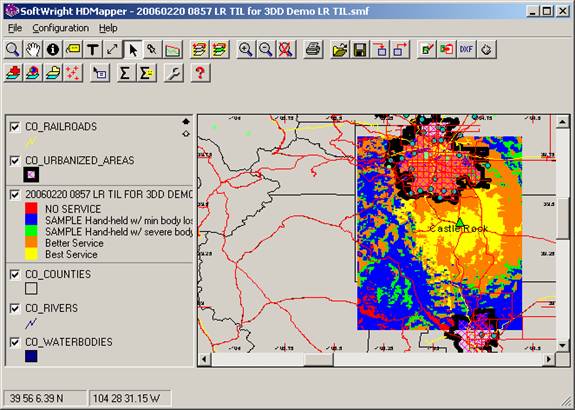Click the wrench settings icon

(174, 73)
